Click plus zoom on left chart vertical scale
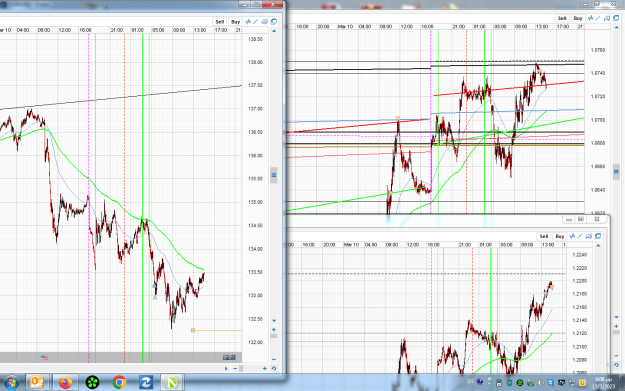Viewport: 625px width, 391px height. [274, 330]
